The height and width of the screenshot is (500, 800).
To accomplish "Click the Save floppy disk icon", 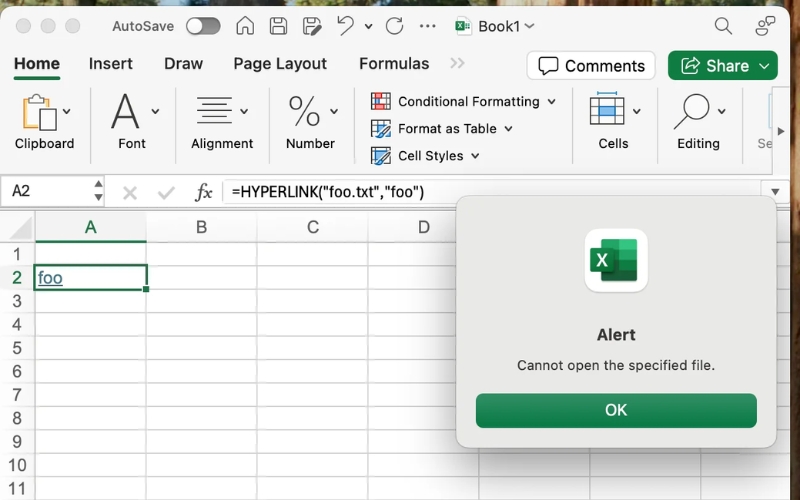I will tap(278, 26).
